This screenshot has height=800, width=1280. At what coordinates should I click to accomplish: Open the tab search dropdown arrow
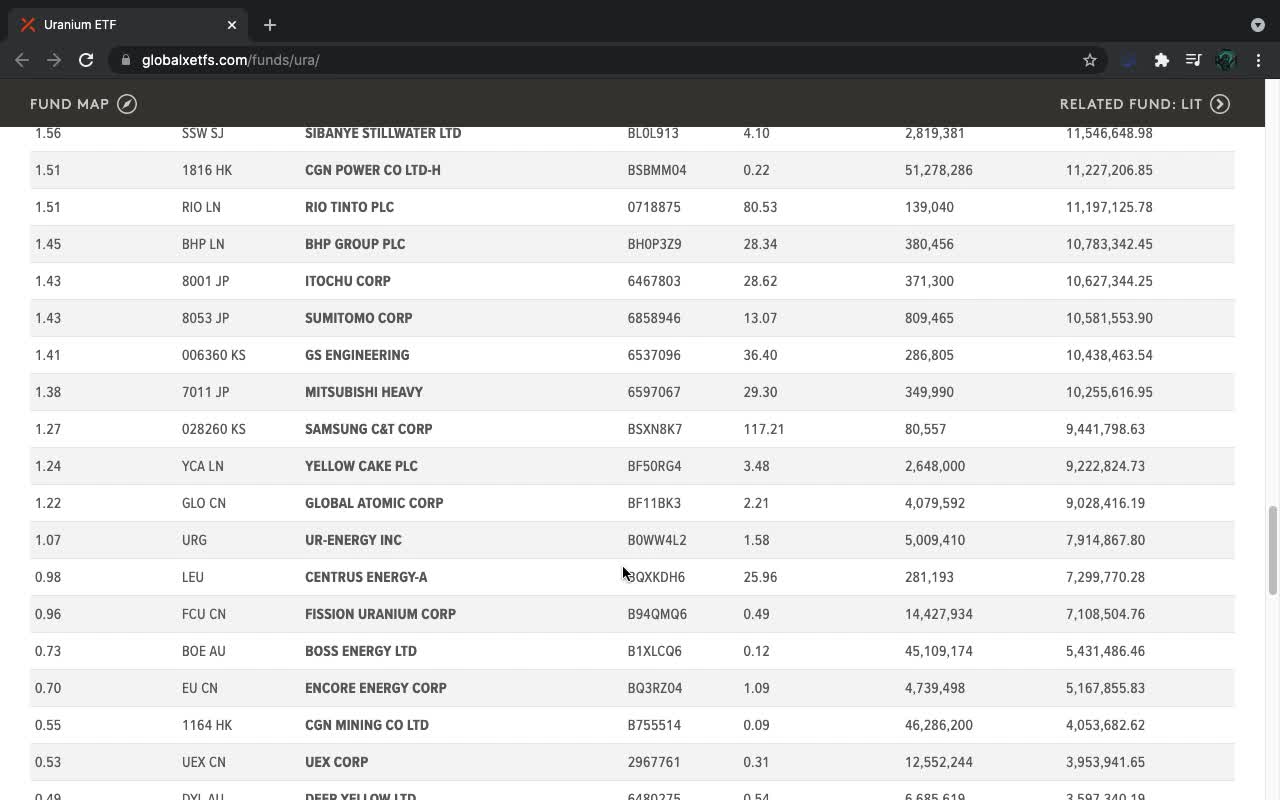coord(1258,25)
